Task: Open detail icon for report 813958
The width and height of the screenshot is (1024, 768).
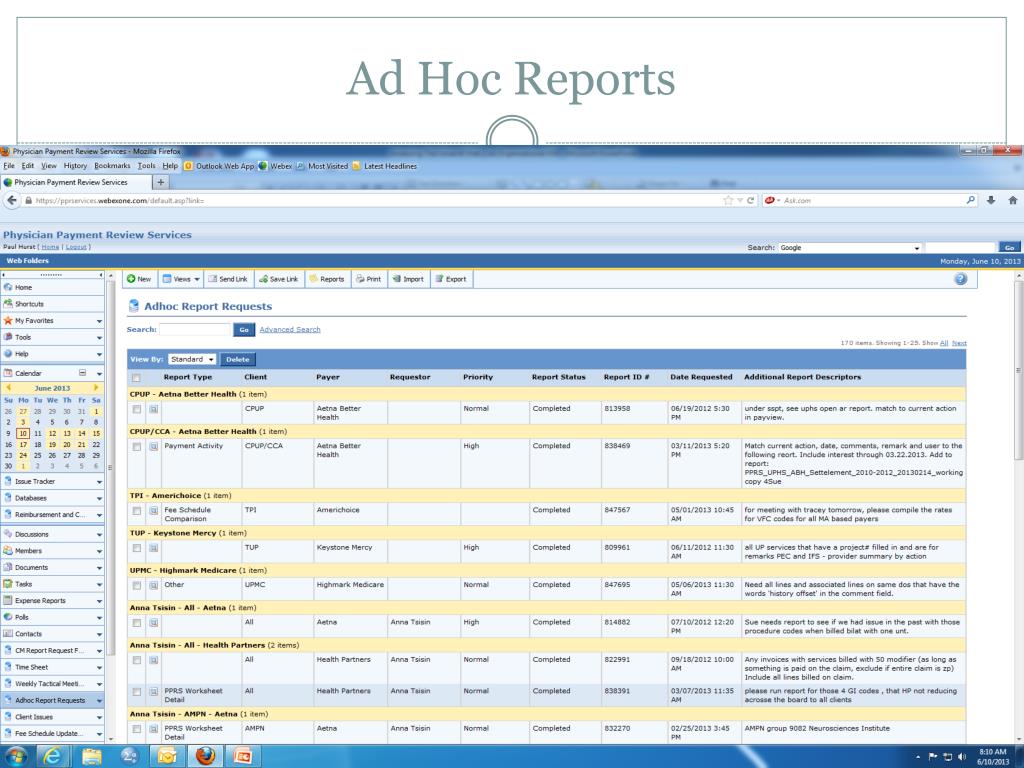Action: point(153,409)
